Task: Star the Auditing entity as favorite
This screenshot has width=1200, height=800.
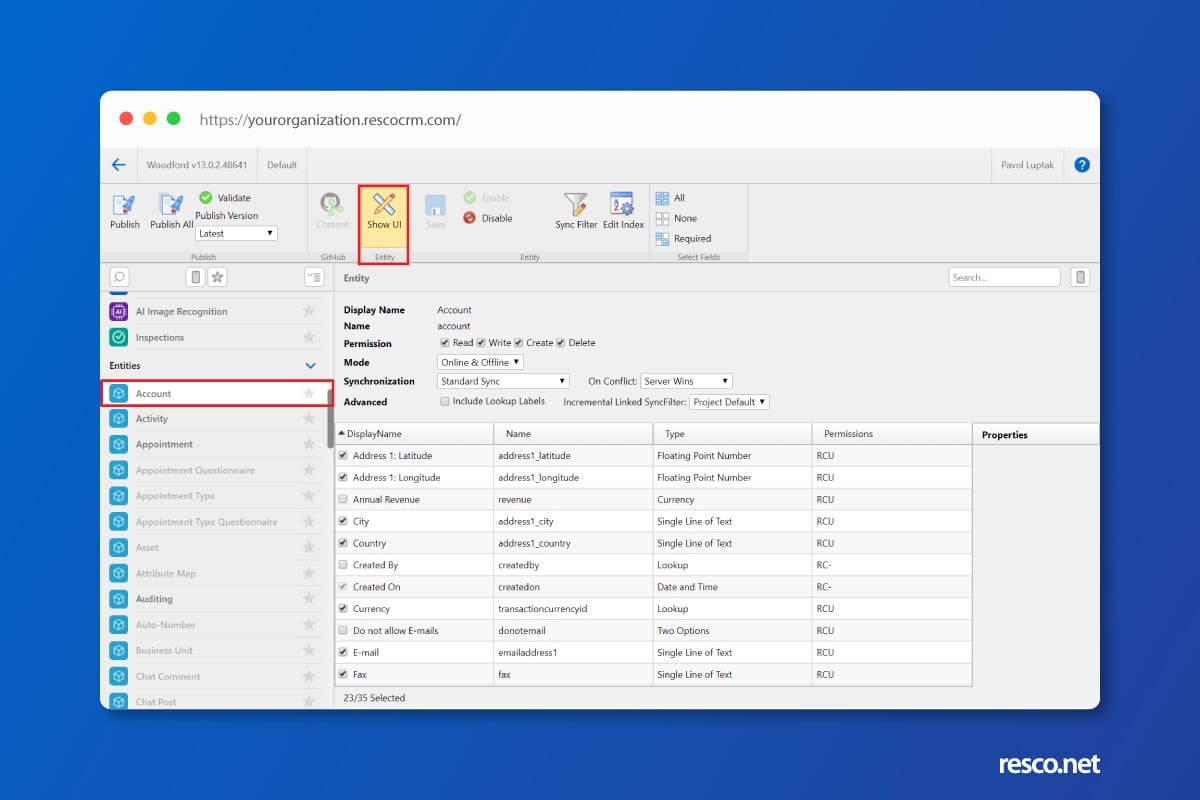Action: pos(309,599)
